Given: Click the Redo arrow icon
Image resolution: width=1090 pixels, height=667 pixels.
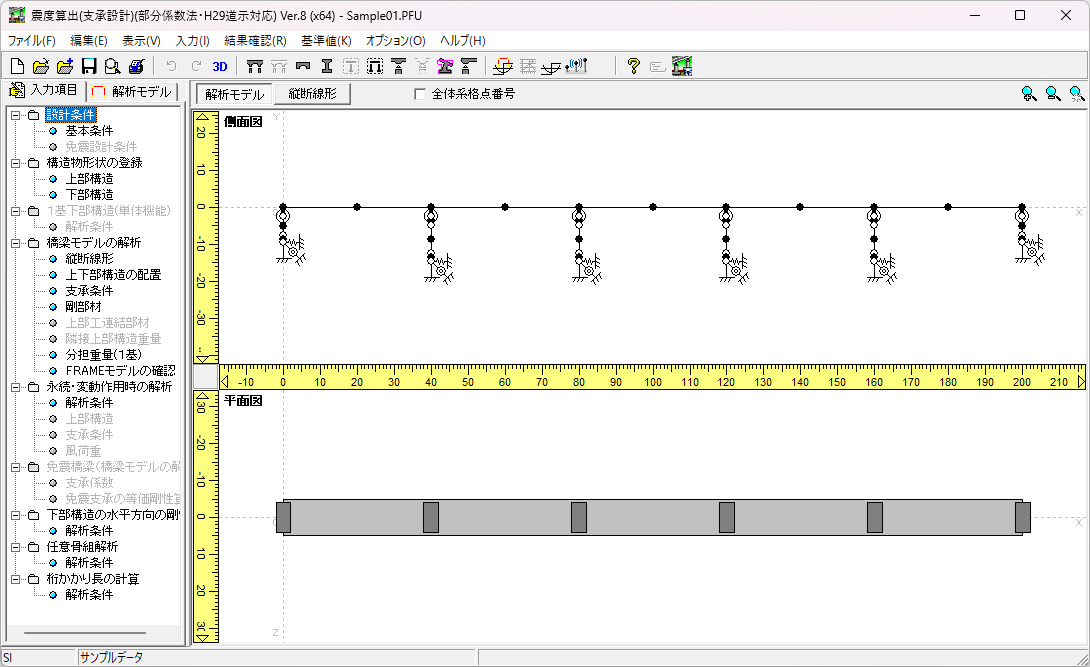Looking at the screenshot, I should (x=196, y=66).
